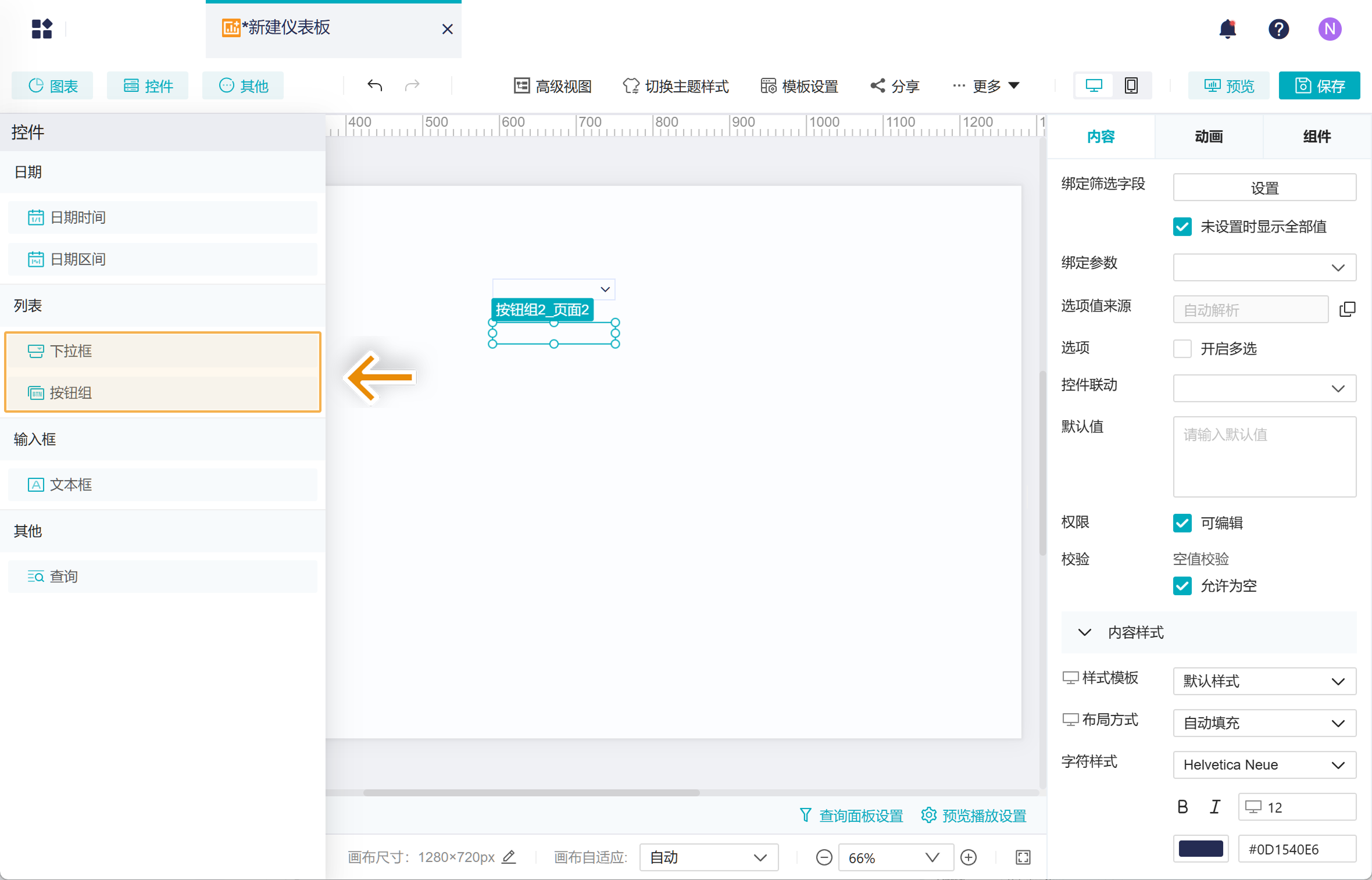
Task: Open the 更多 menu
Action: pos(986,86)
